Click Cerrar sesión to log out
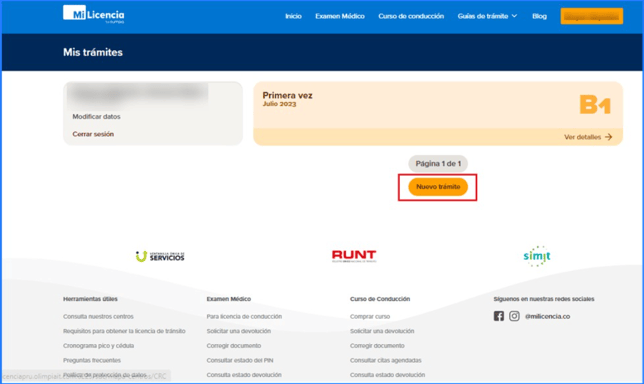Viewport: 644px width, 384px height. pyautogui.click(x=93, y=134)
